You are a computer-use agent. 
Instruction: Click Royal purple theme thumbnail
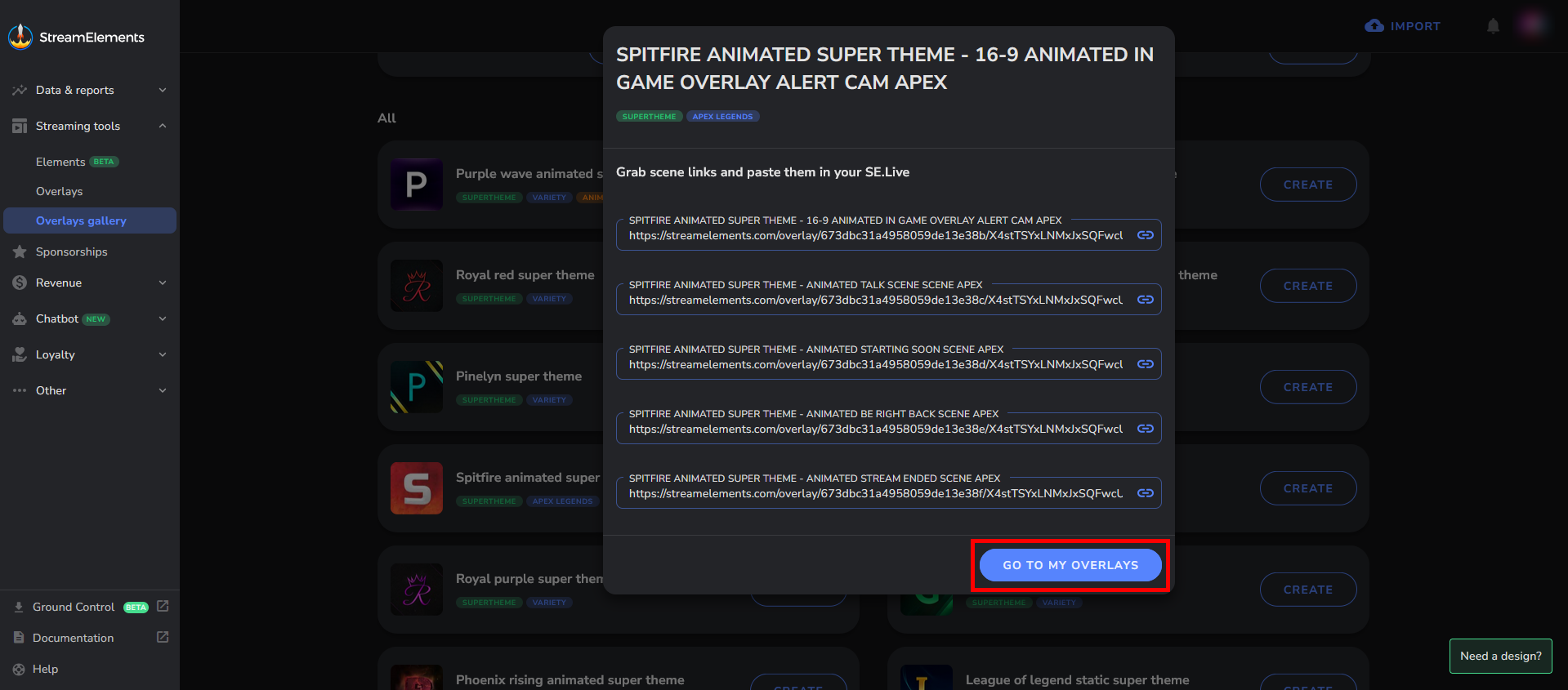coord(417,590)
